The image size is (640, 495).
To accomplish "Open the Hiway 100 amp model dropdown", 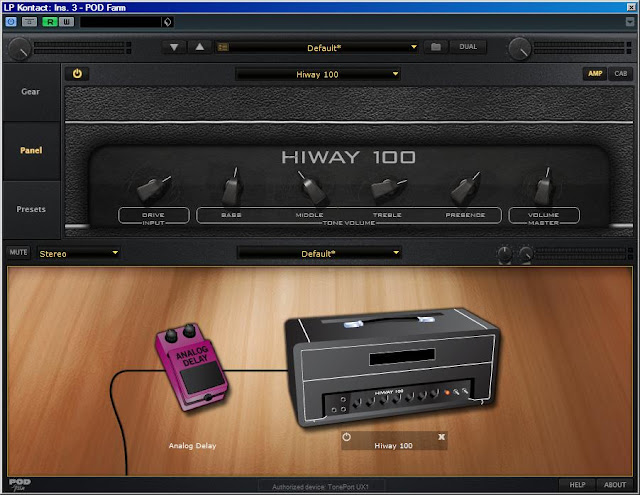I will 318,74.
